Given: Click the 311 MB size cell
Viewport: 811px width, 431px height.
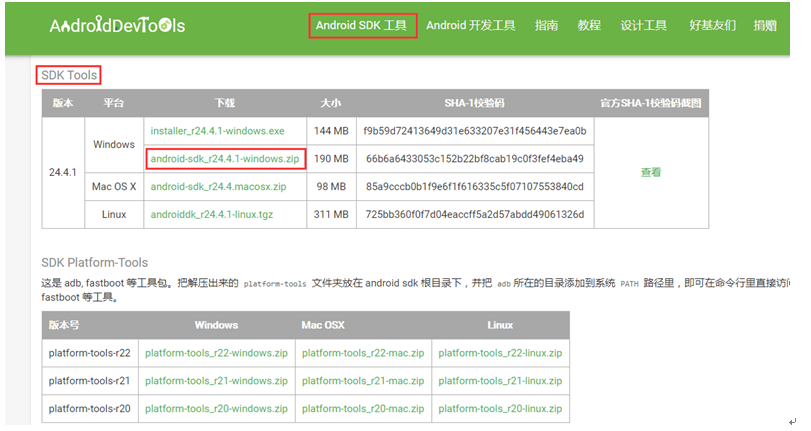Looking at the screenshot, I should [x=331, y=214].
